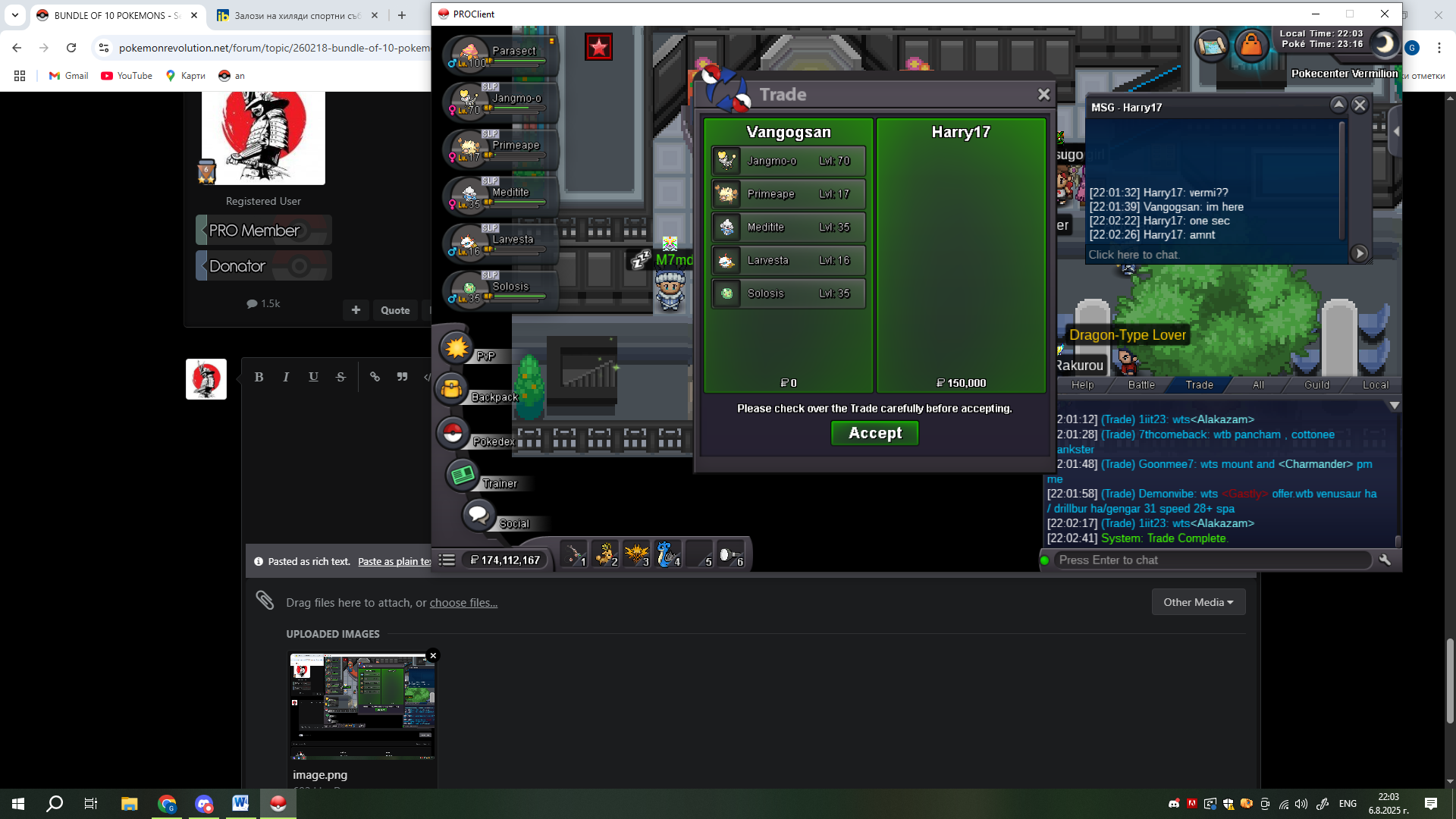Select Larvesta in the party list

tap(500, 243)
